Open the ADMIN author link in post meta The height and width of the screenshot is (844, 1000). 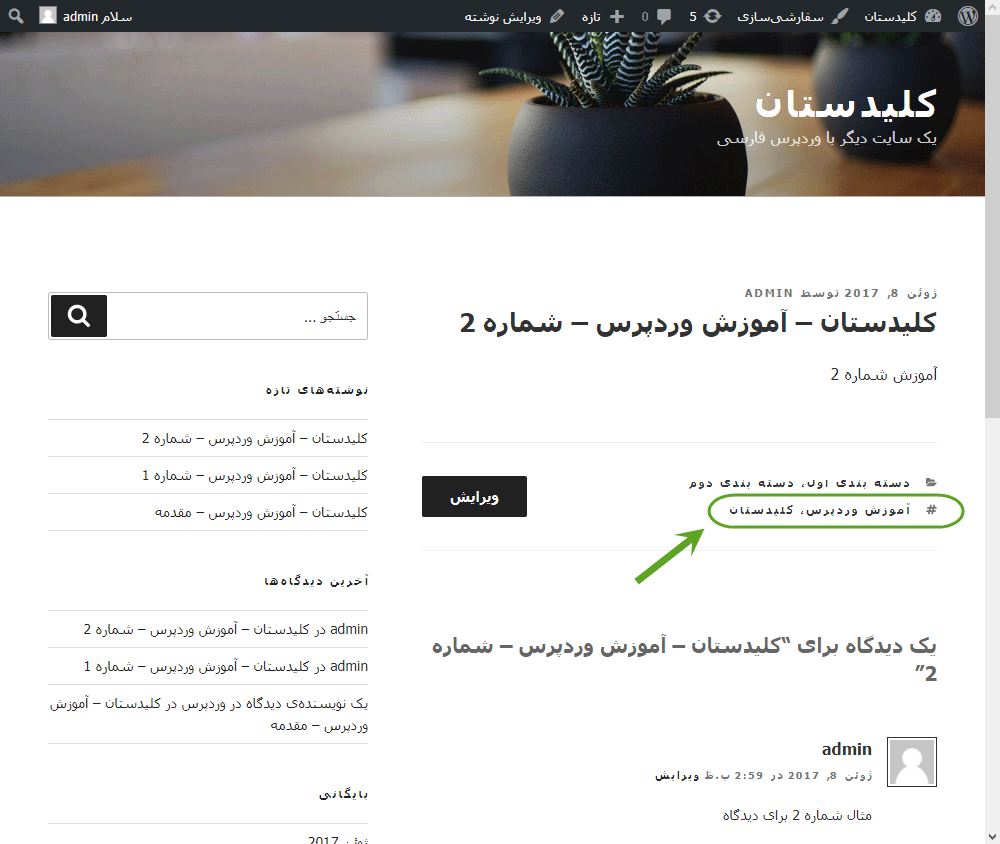(x=768, y=293)
